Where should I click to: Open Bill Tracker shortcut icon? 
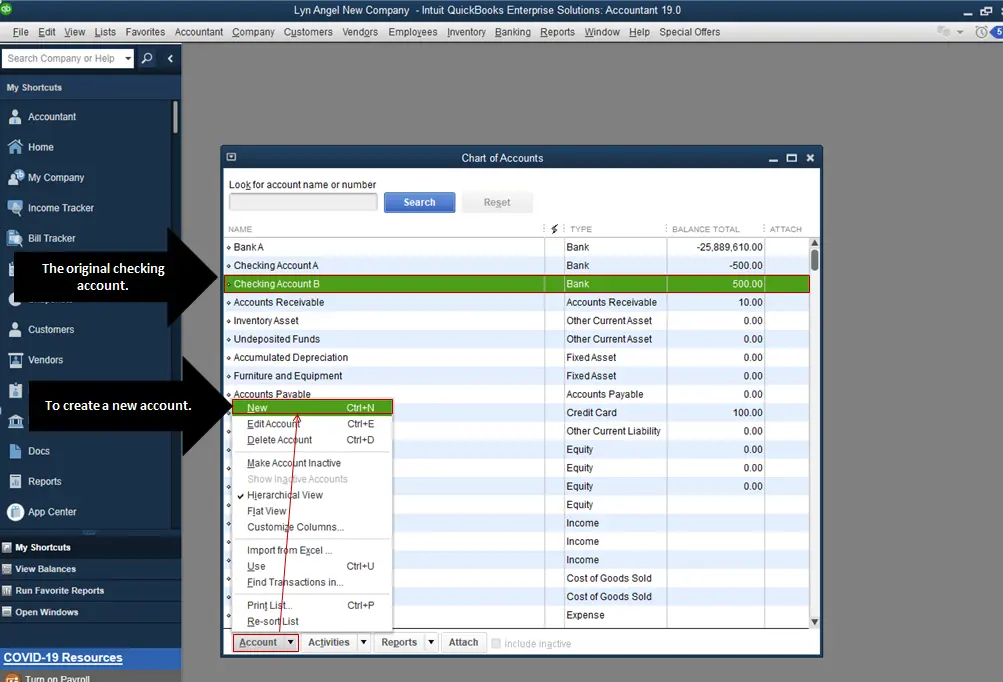pos(15,238)
